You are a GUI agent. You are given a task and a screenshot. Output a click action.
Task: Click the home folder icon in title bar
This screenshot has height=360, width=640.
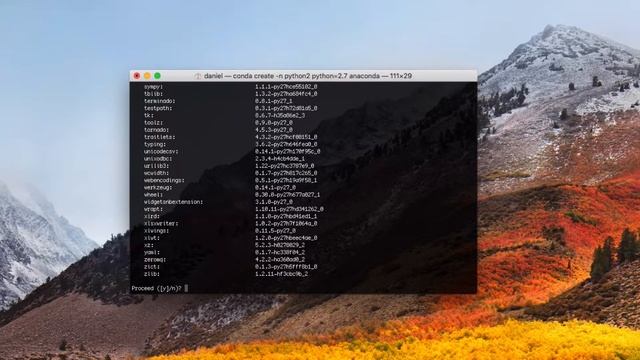tap(198, 76)
